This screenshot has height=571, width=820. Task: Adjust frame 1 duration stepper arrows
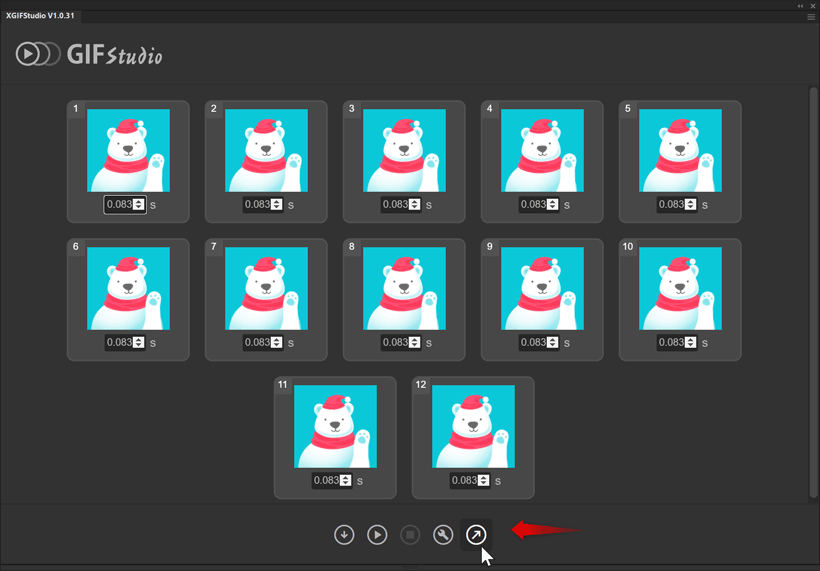tap(139, 204)
